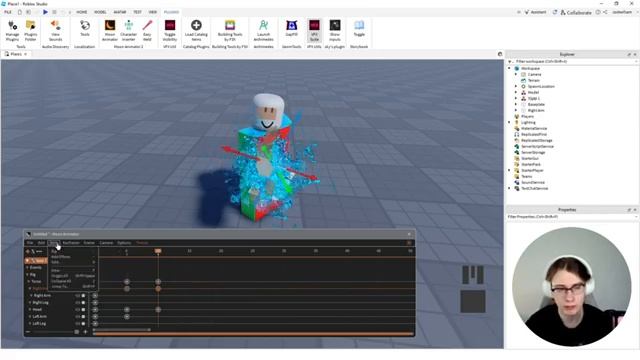640x360 pixels.
Task: Open the Options menu in Moon Animator
Action: [x=124, y=243]
